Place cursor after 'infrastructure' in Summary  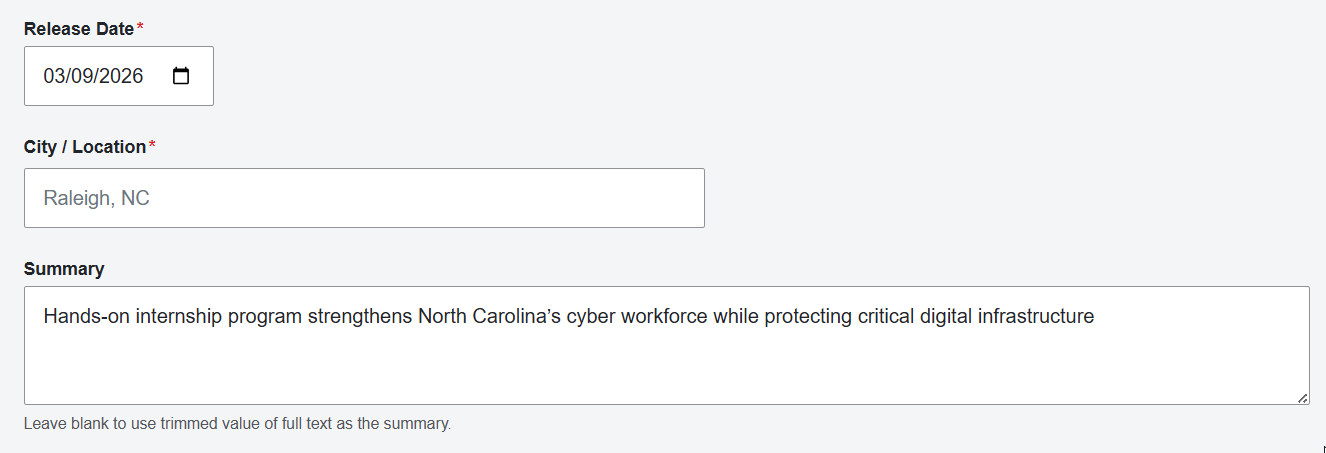click(x=1096, y=317)
